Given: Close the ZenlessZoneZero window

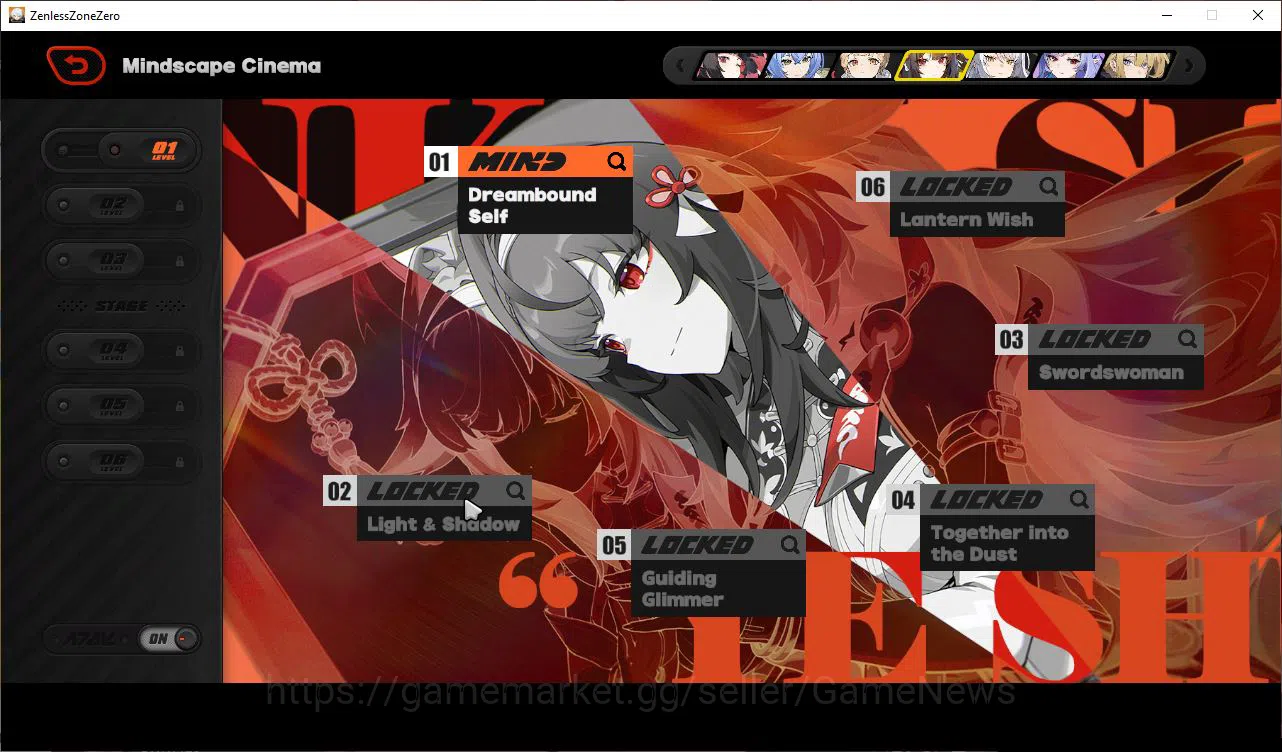Looking at the screenshot, I should click(1258, 15).
